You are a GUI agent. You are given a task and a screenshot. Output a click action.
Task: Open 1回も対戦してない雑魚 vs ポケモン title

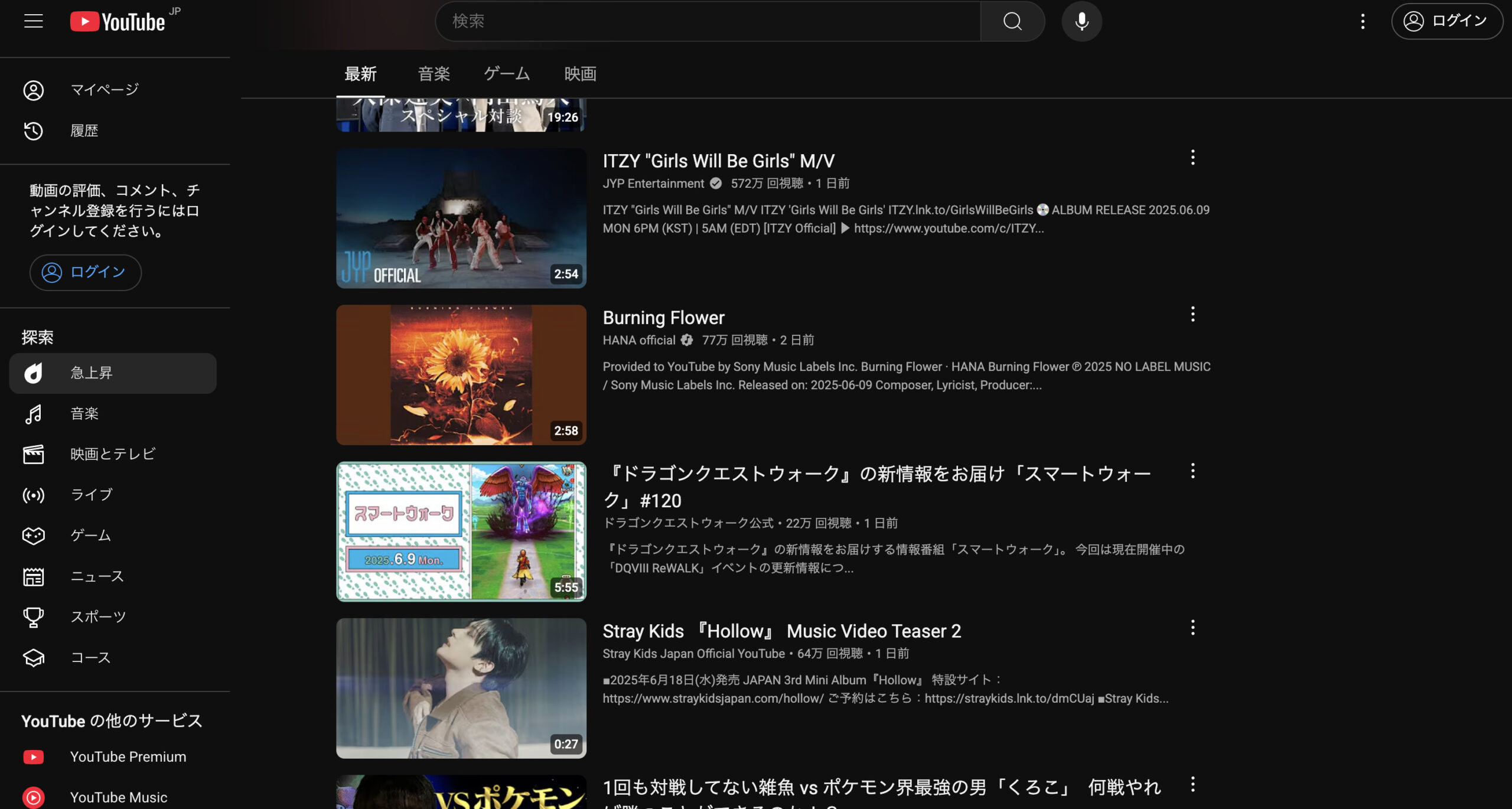click(881, 791)
